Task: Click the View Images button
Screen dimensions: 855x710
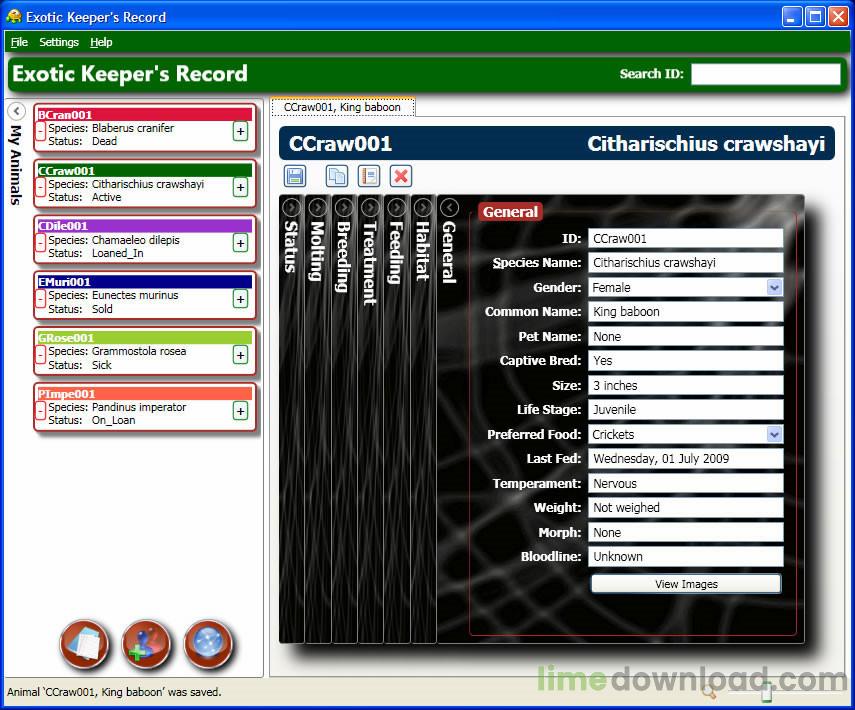Action: click(x=686, y=584)
